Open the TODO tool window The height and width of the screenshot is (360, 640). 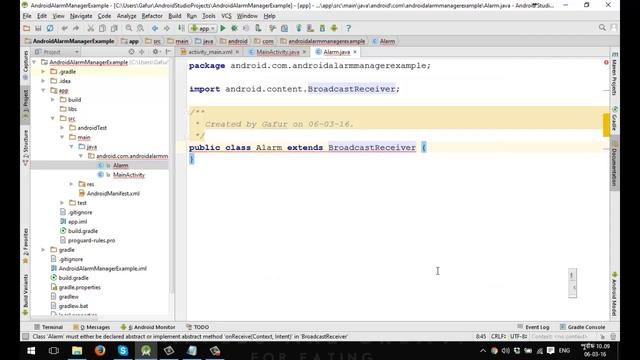click(198, 327)
